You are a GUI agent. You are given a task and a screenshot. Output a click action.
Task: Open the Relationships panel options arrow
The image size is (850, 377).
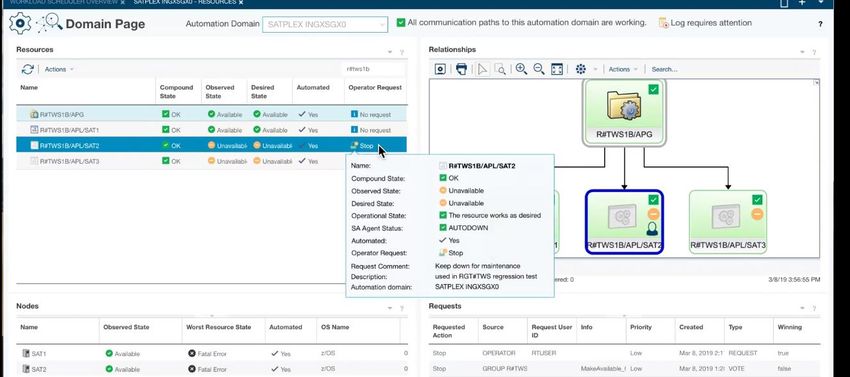(802, 52)
